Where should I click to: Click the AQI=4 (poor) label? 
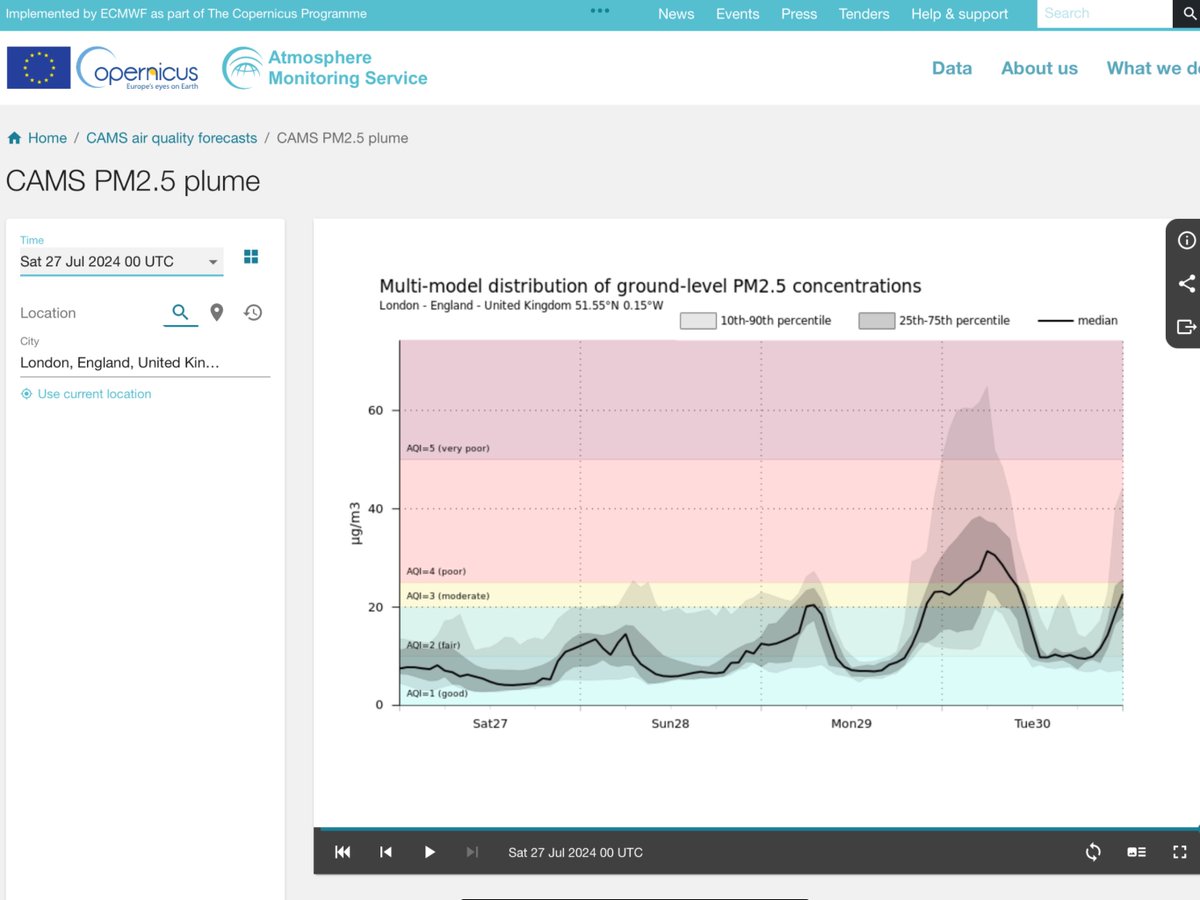pos(436,571)
